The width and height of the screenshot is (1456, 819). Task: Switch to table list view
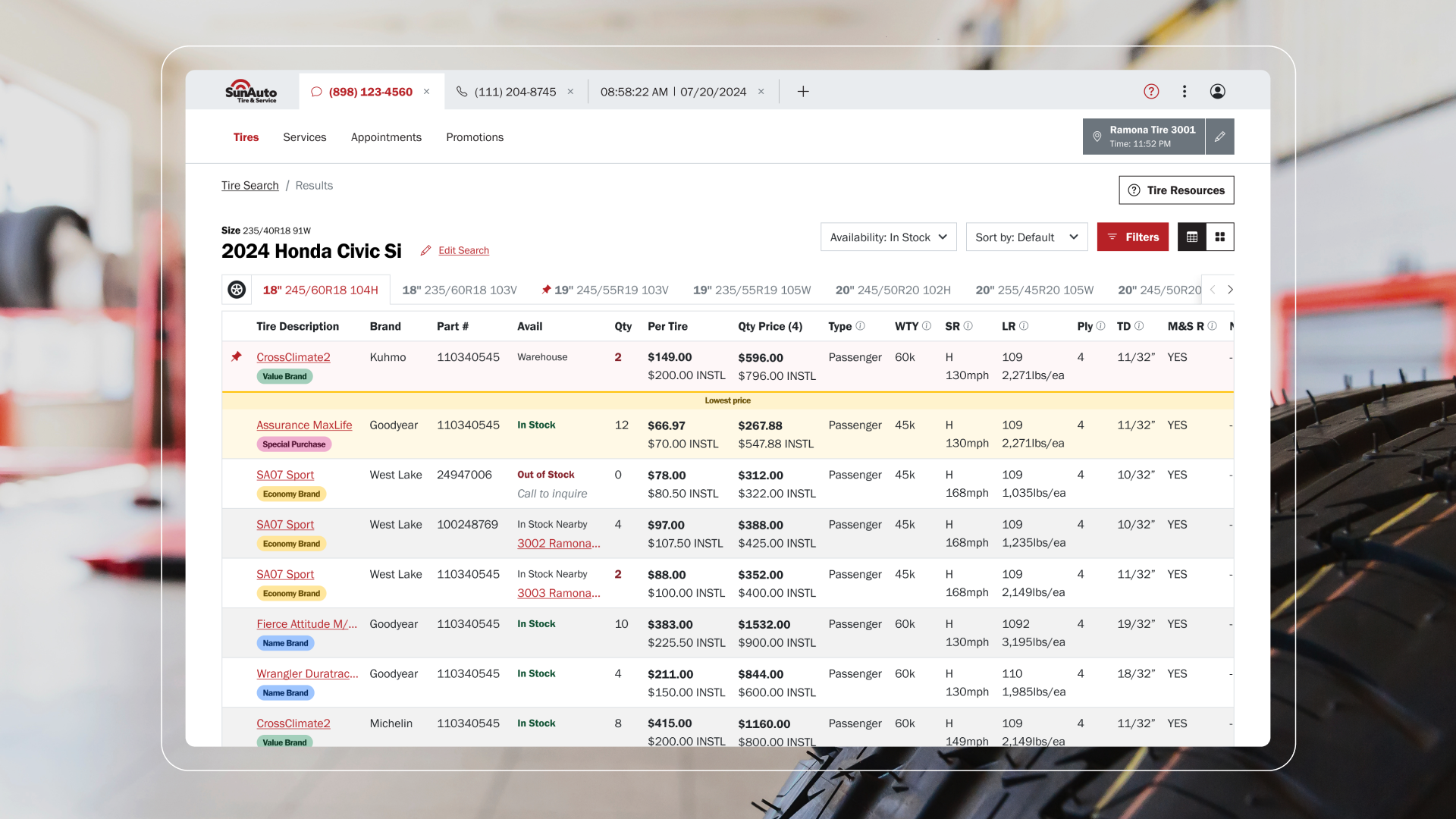click(1191, 237)
